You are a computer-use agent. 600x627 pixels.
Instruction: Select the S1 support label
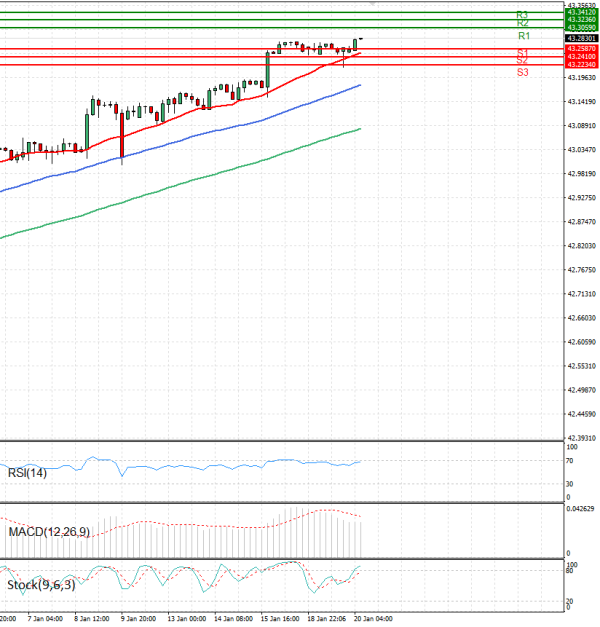[523, 52]
